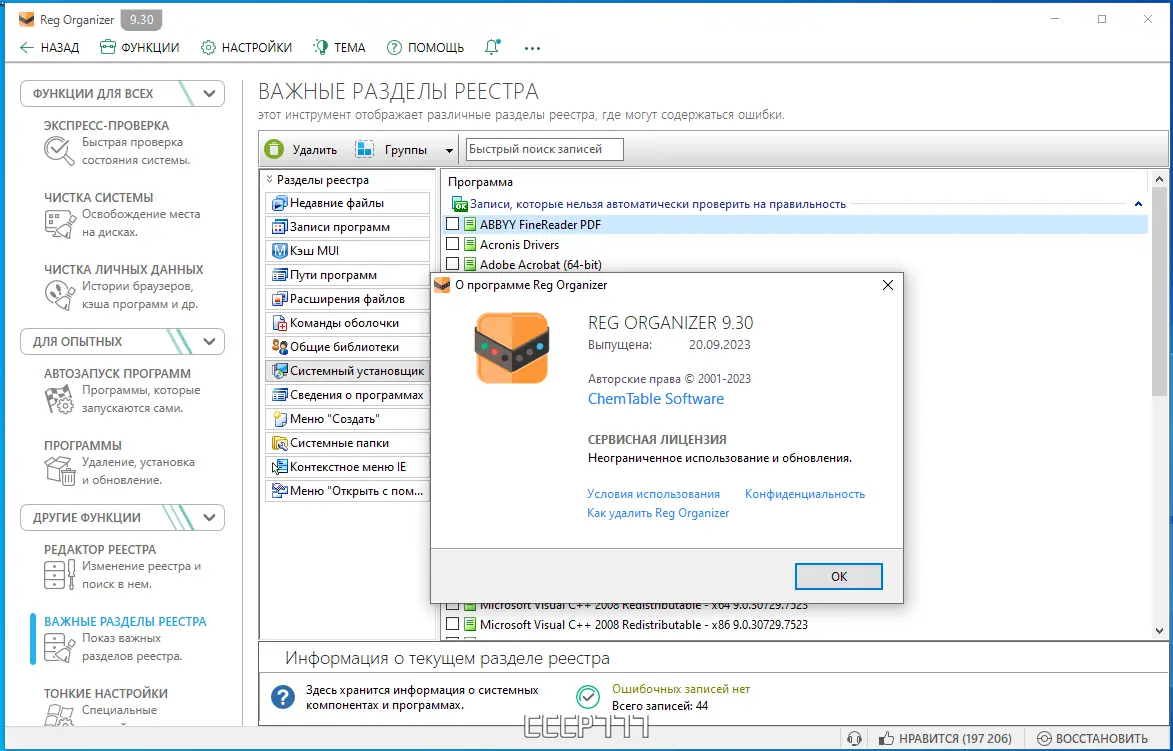
Task: Open the Расширения файлов section
Action: [347, 298]
